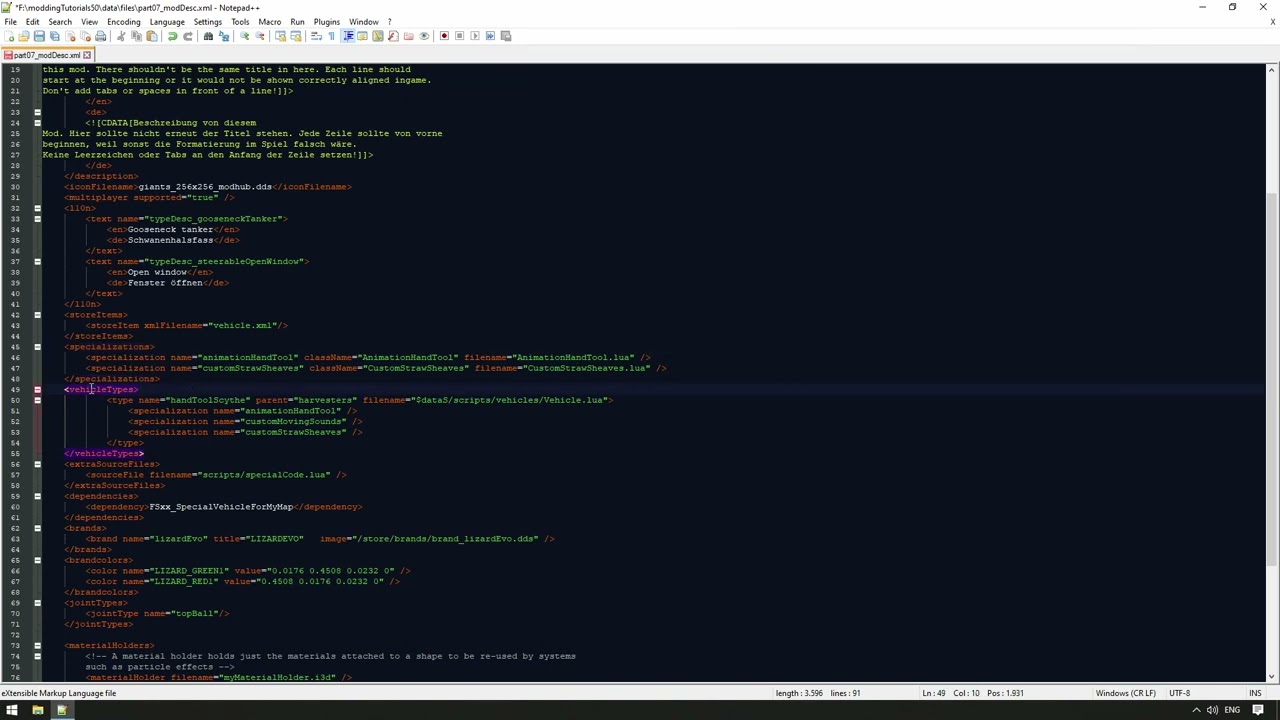
Task: Toggle indent guide display
Action: (x=348, y=36)
